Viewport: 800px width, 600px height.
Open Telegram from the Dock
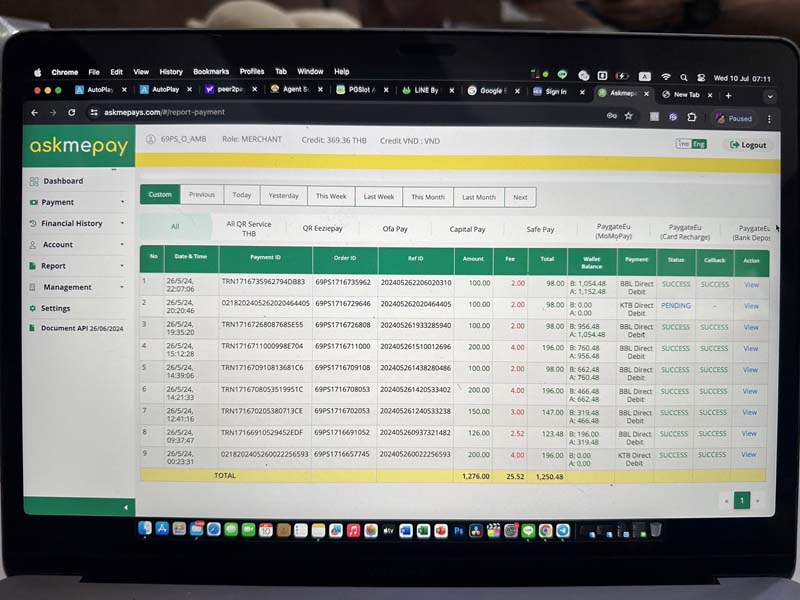coord(563,531)
